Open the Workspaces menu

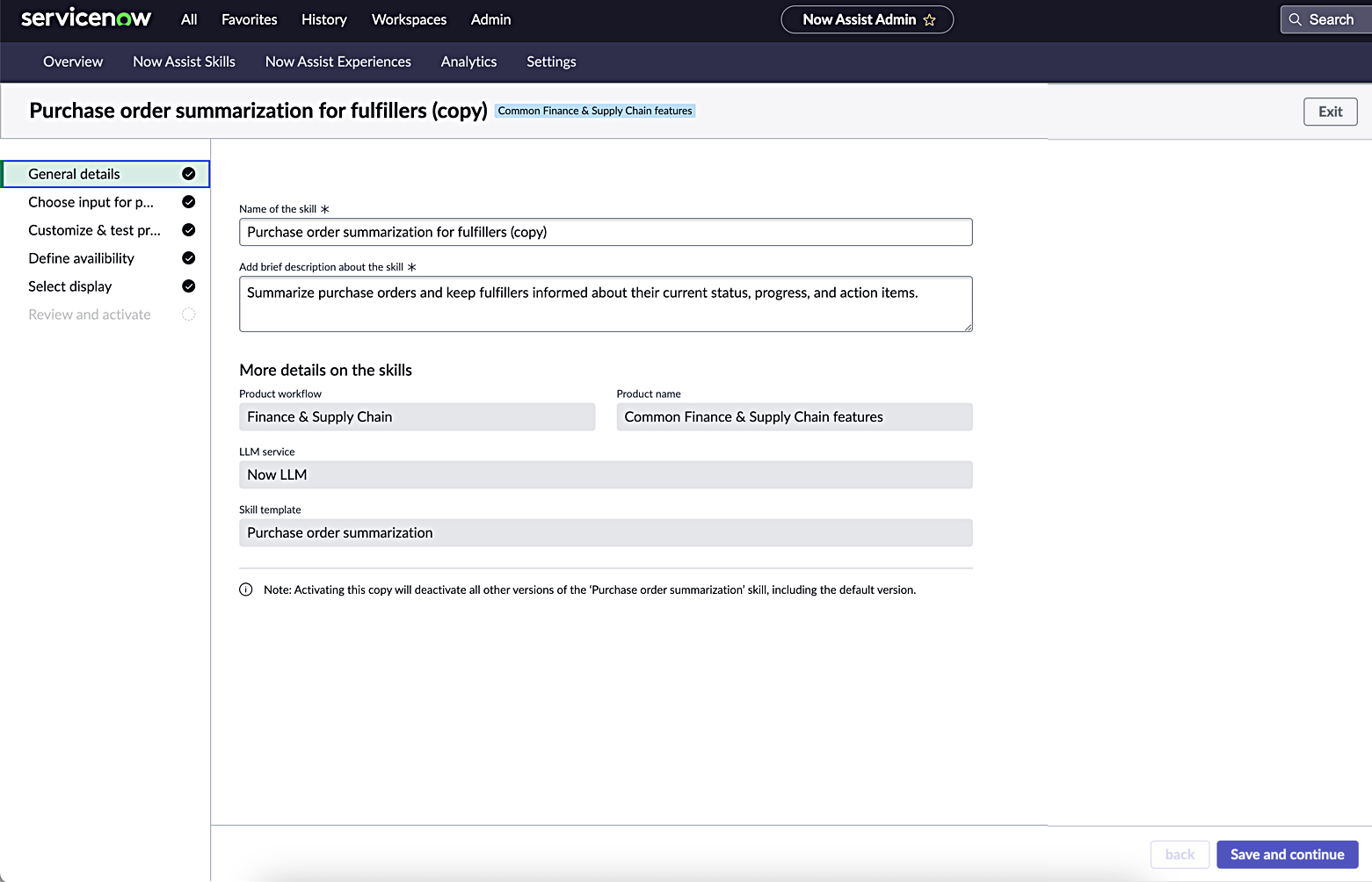pos(410,19)
